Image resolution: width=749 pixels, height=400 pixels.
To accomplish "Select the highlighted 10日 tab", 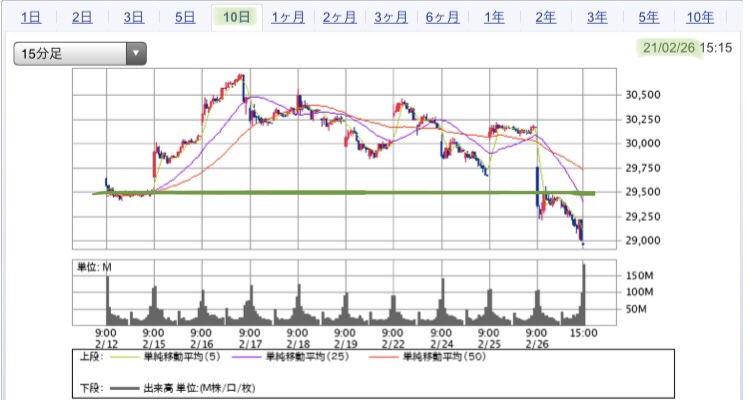I will pos(237,18).
